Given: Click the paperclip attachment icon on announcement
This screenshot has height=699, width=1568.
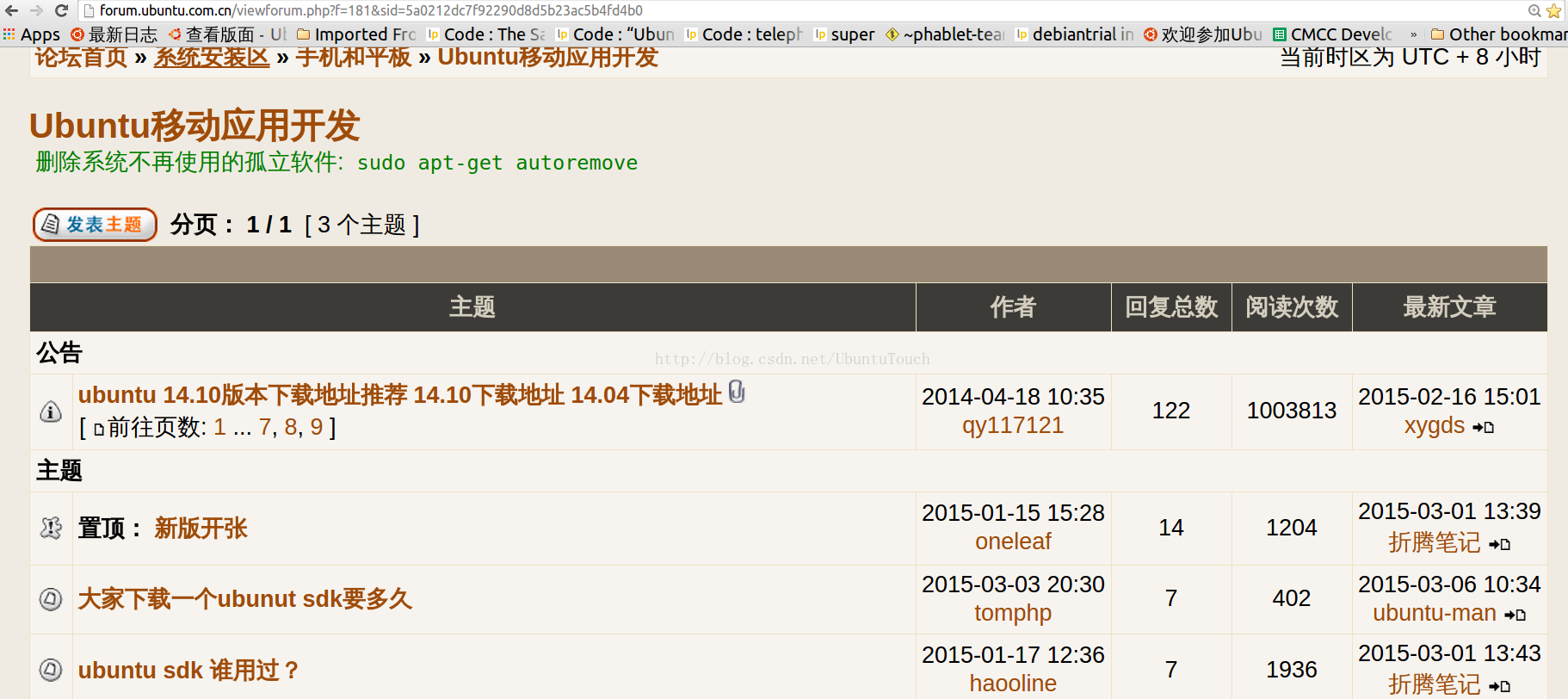Looking at the screenshot, I should [737, 392].
